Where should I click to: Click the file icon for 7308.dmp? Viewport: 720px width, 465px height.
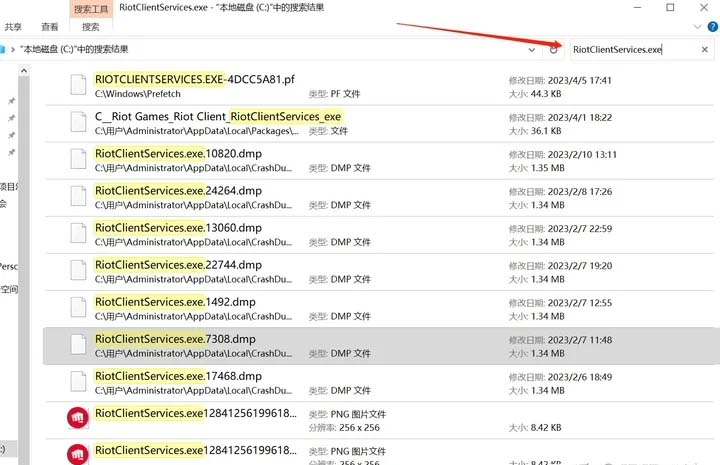[x=78, y=345]
